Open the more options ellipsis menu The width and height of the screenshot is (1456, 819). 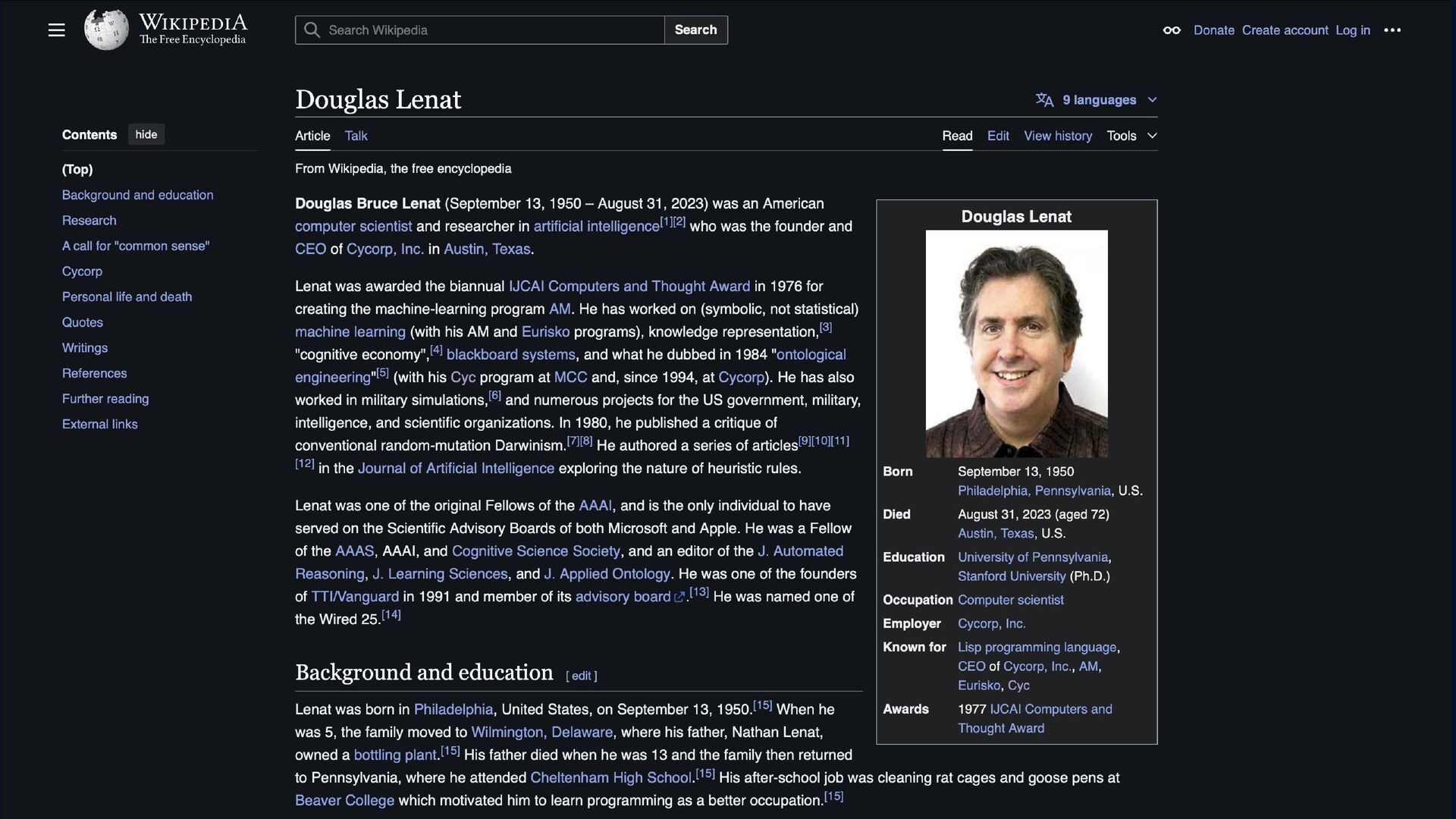coord(1392,30)
